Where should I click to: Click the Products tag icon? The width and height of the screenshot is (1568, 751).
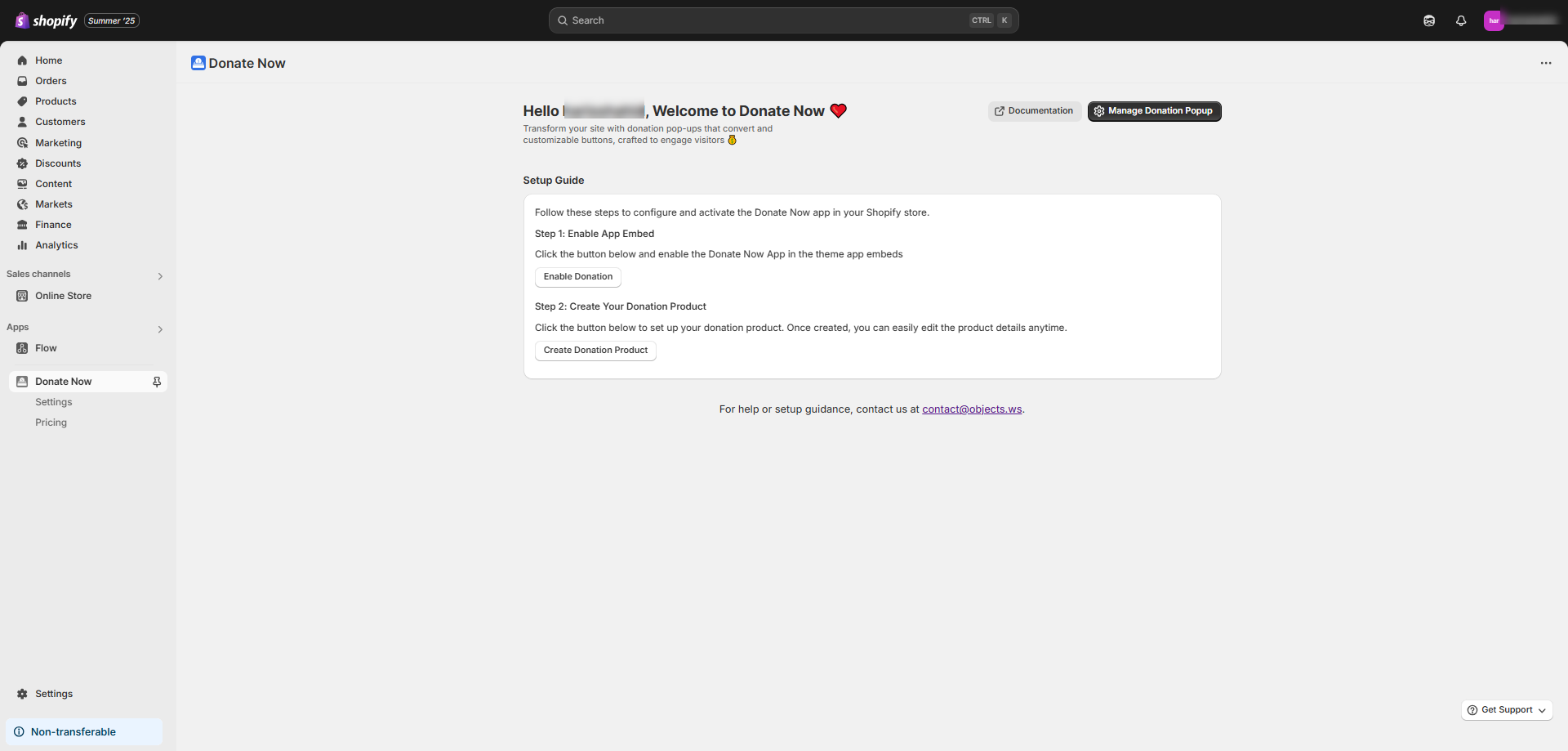[x=22, y=101]
